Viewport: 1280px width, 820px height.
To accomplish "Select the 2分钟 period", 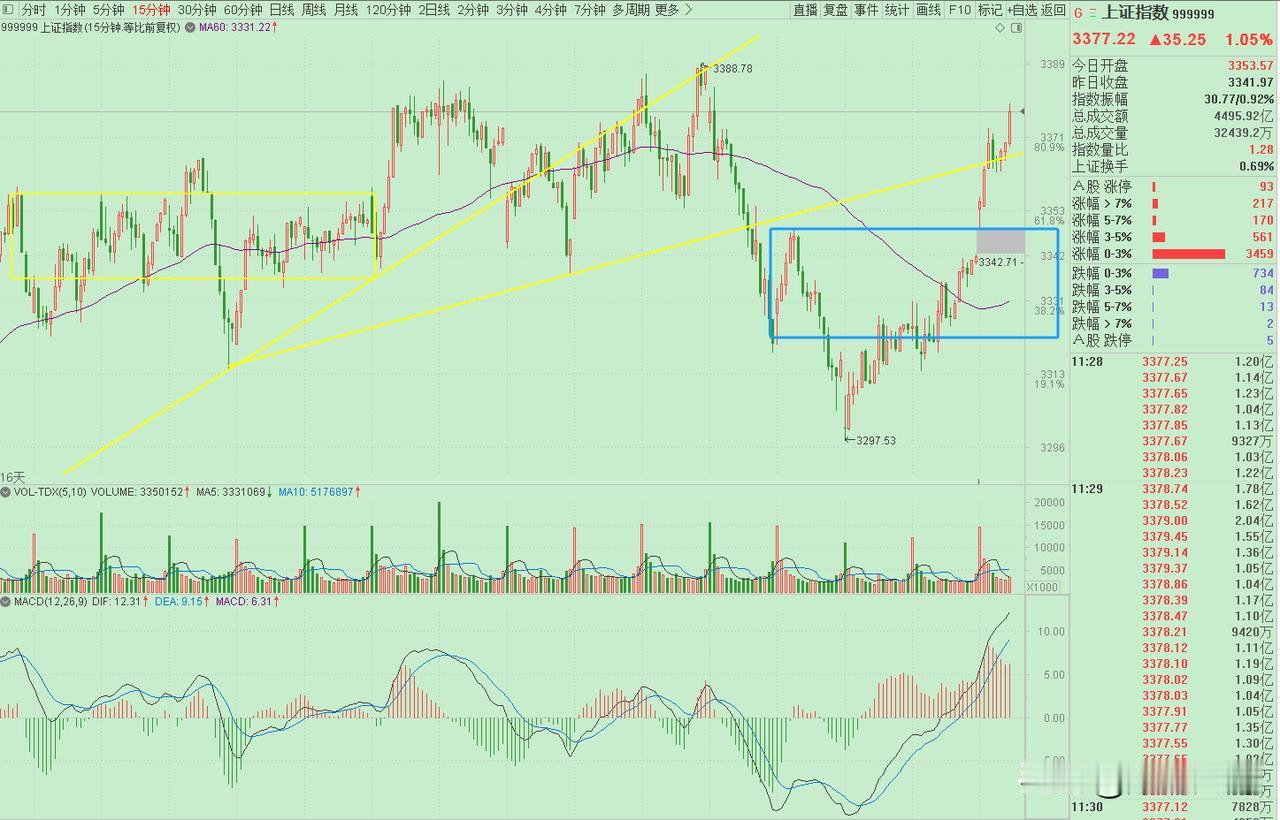I will 473,10.
